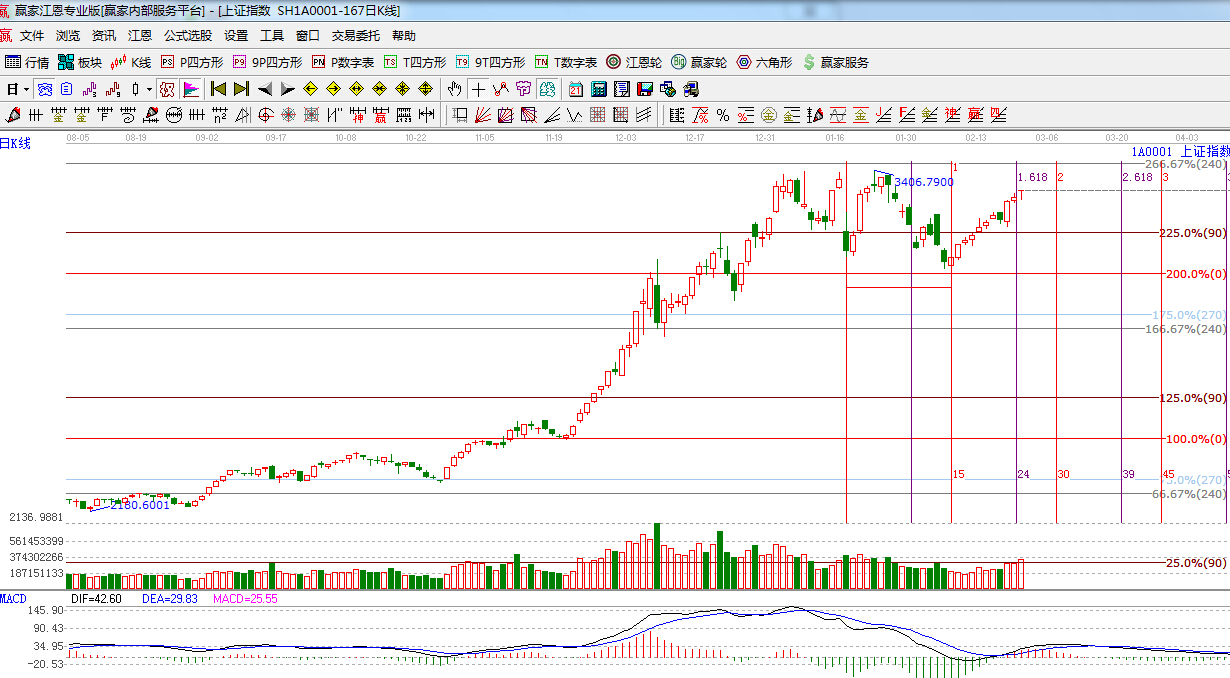Open the T数字表 number table
Viewport: 1230px width, 678px height.
tap(565, 62)
